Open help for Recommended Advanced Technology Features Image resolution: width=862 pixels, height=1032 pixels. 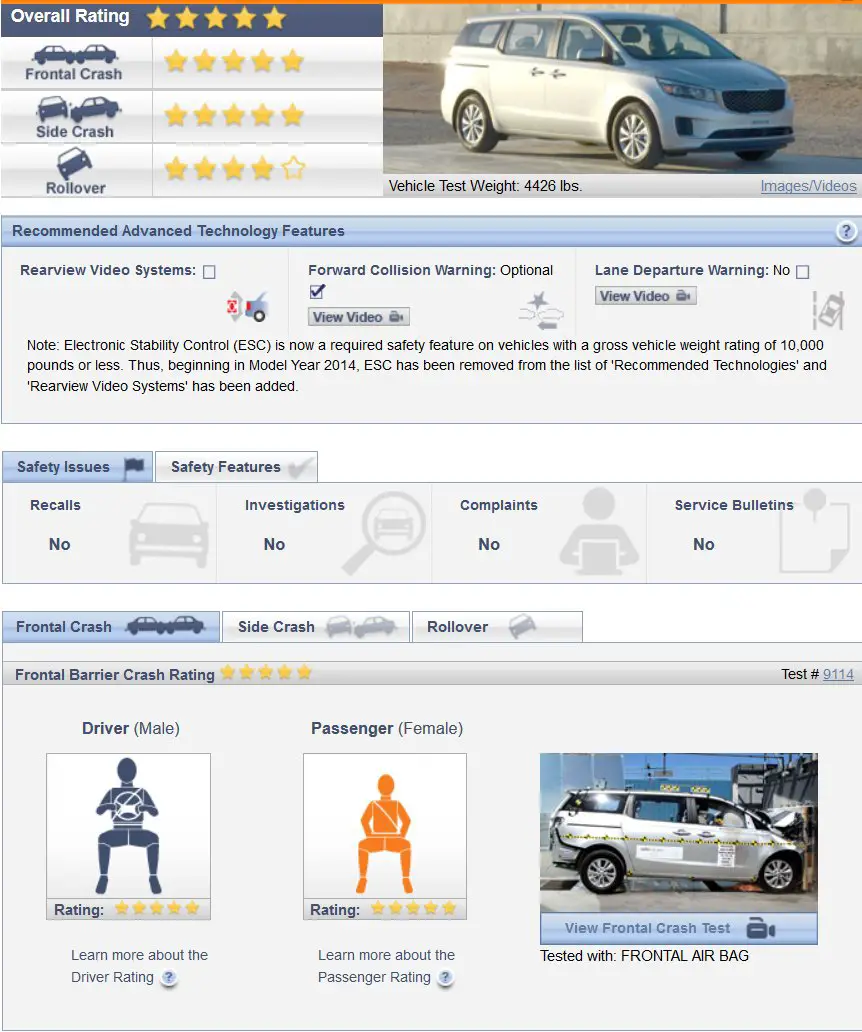[x=846, y=231]
